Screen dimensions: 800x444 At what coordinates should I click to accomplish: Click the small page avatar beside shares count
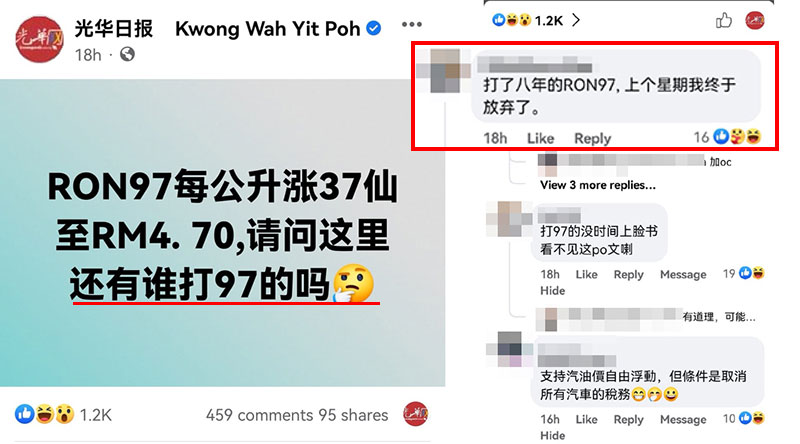coord(415,414)
